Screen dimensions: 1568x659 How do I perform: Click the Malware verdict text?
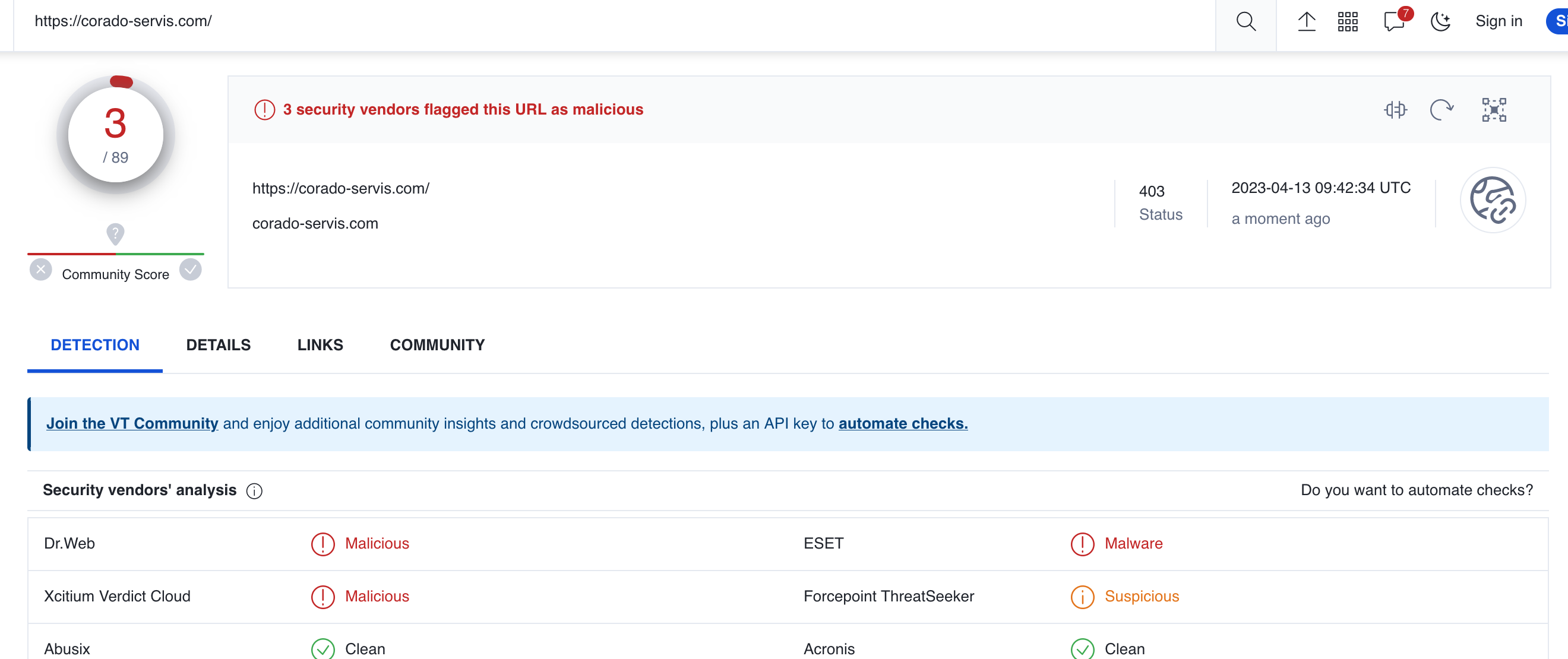[x=1133, y=543]
